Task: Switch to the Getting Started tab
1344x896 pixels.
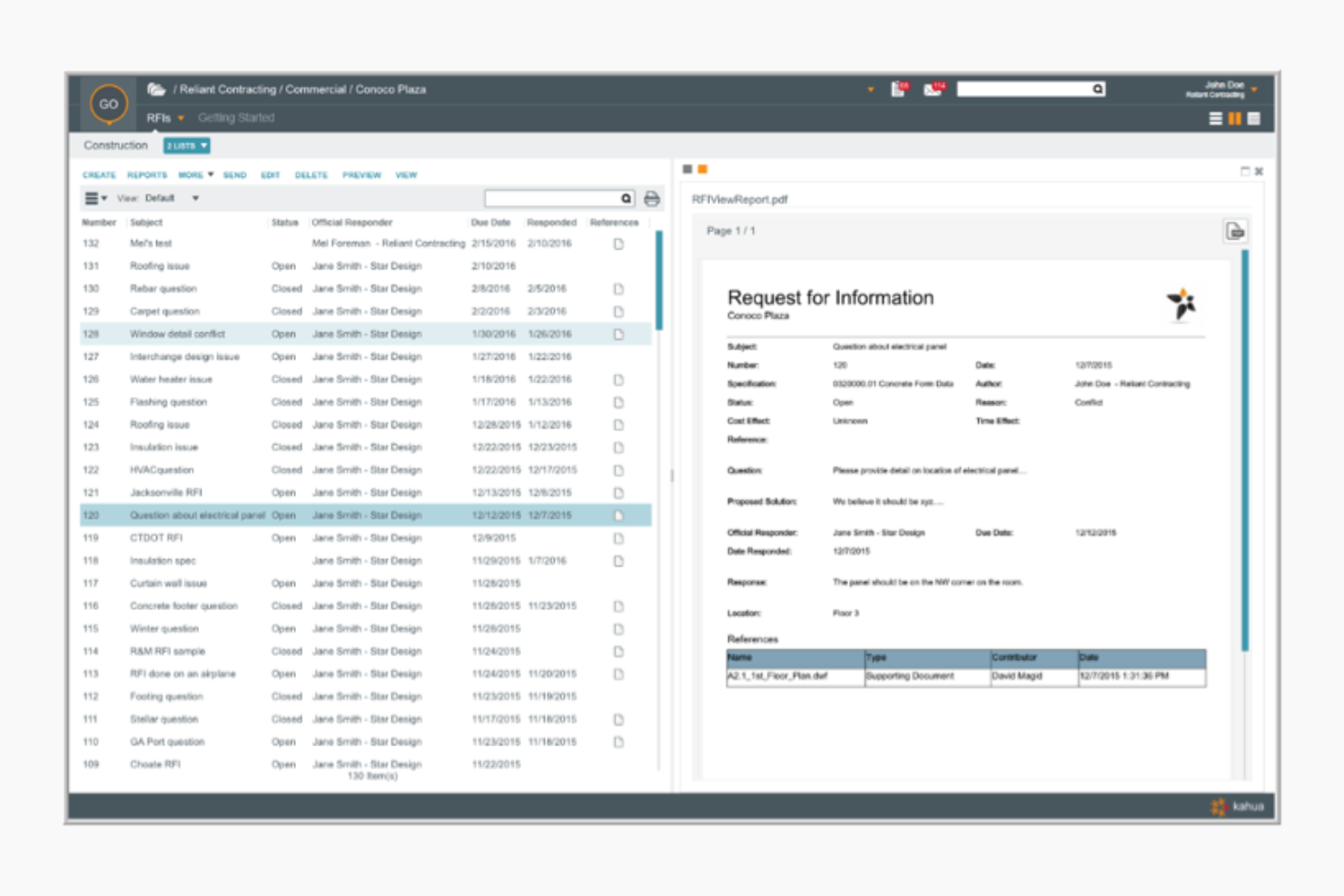Action: click(x=236, y=118)
